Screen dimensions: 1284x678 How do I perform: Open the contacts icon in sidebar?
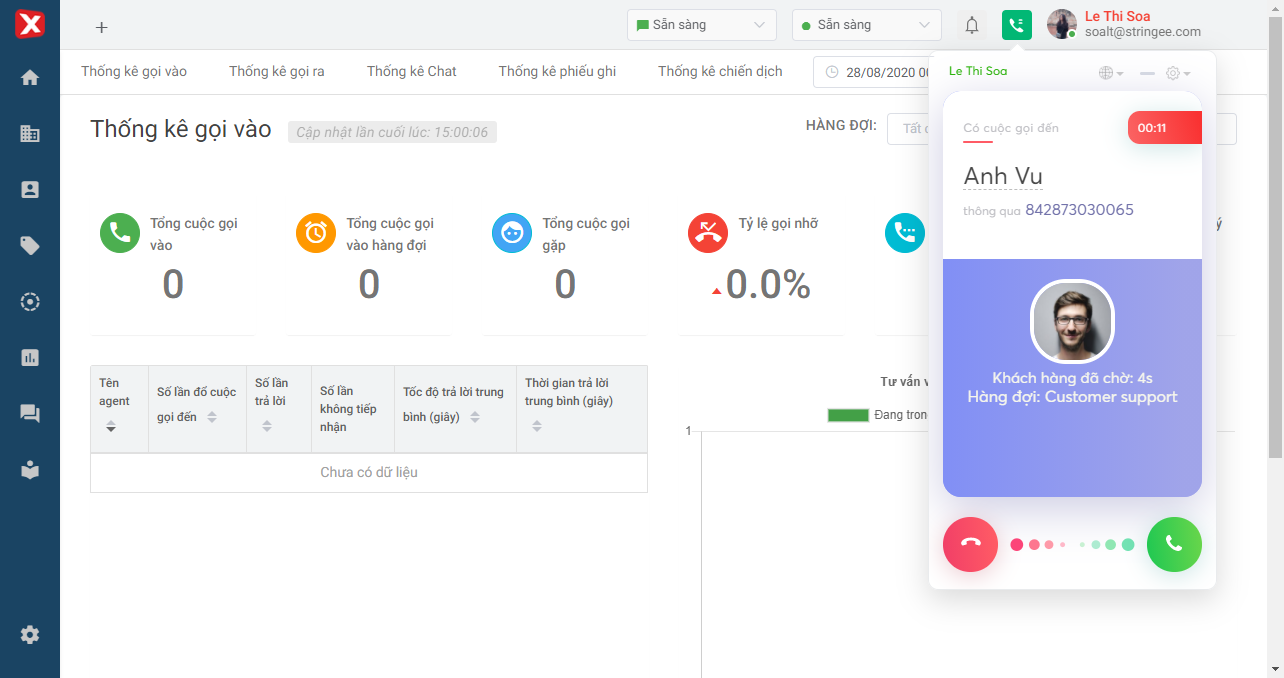[x=30, y=189]
